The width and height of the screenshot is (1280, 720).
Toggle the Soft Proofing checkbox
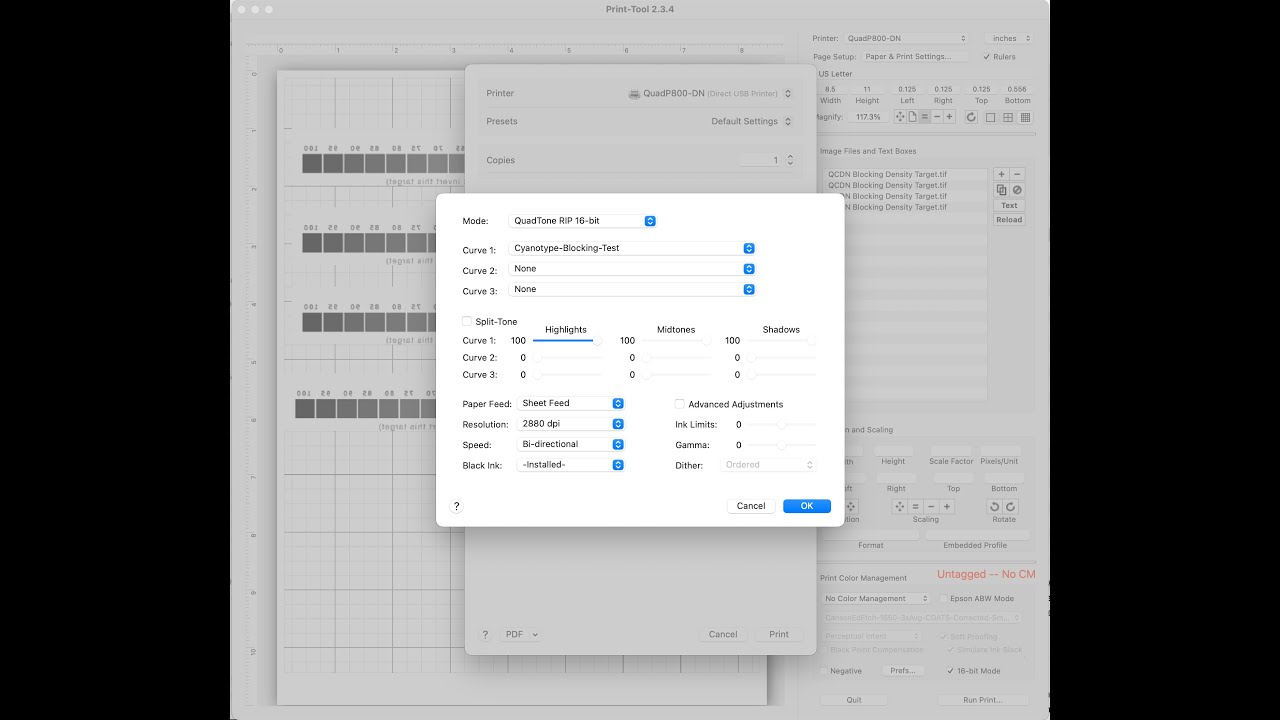tap(942, 636)
